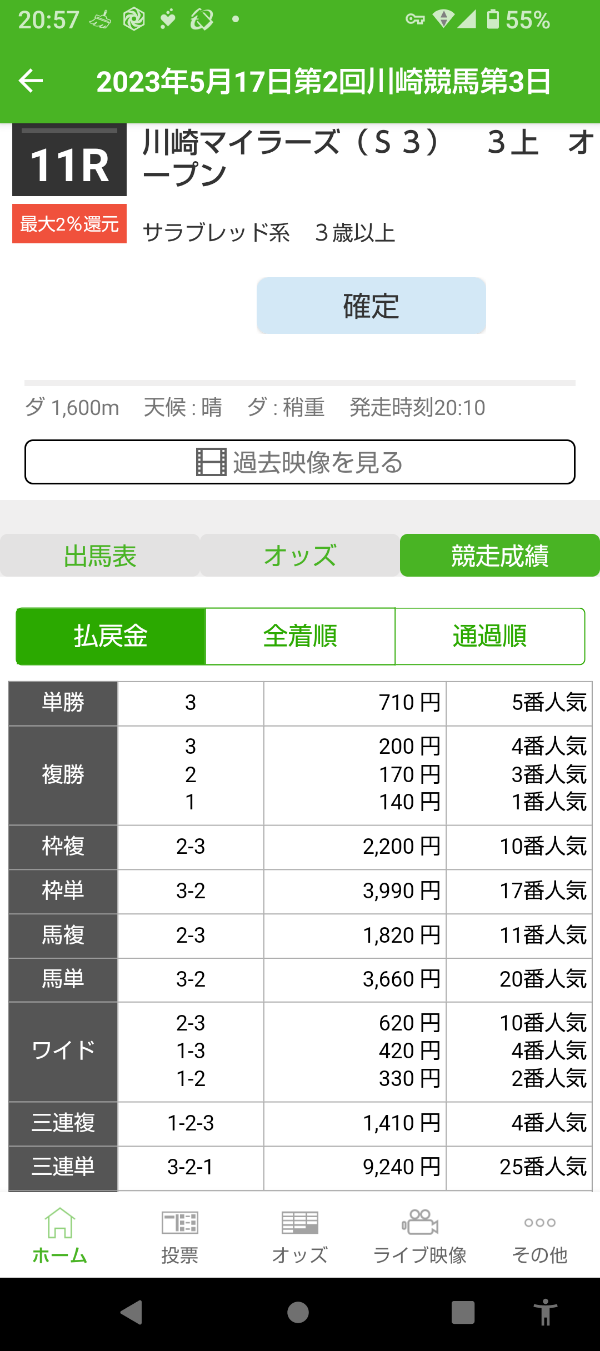Tap the back arrow in header
Image resolution: width=600 pixels, height=1351 pixels.
click(31, 81)
